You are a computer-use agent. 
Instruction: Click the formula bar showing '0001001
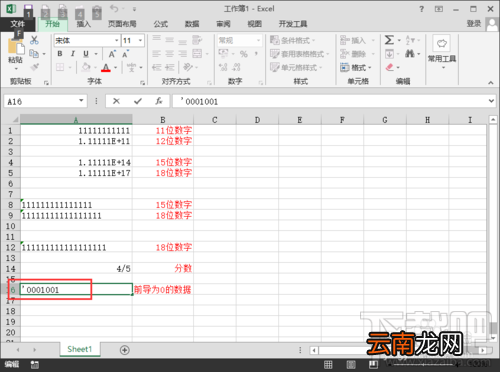coord(329,101)
